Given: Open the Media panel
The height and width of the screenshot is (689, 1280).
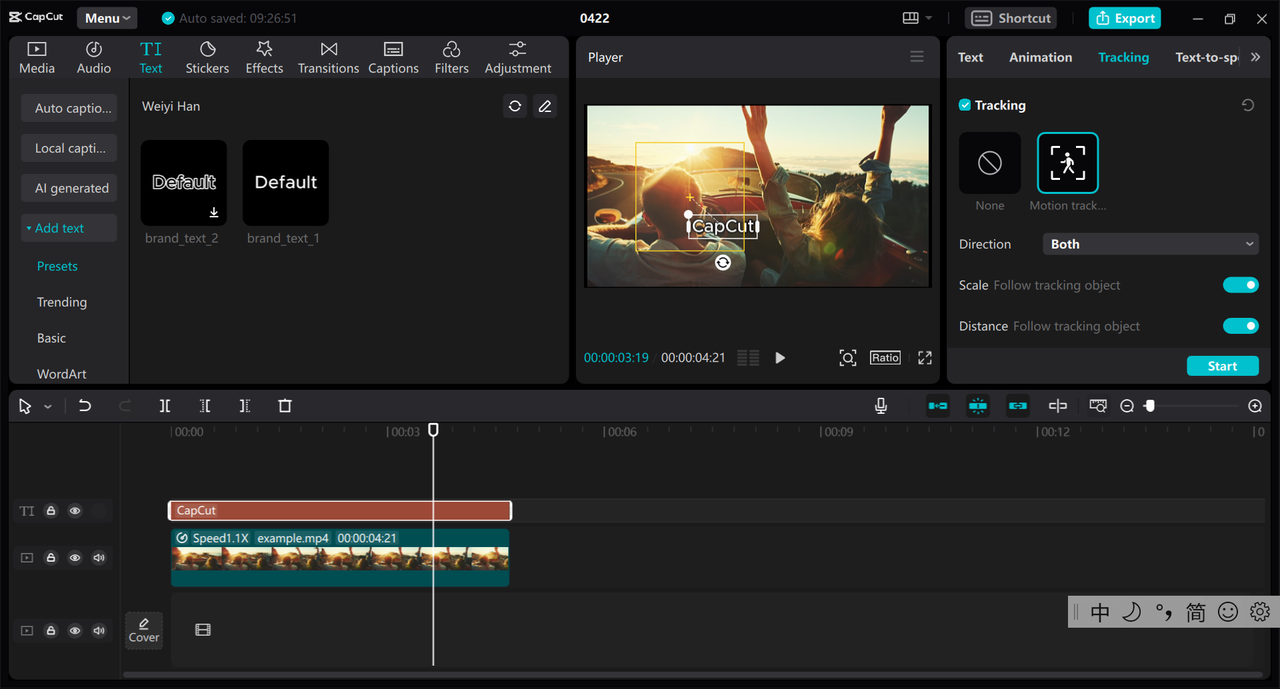Looking at the screenshot, I should tap(37, 58).
